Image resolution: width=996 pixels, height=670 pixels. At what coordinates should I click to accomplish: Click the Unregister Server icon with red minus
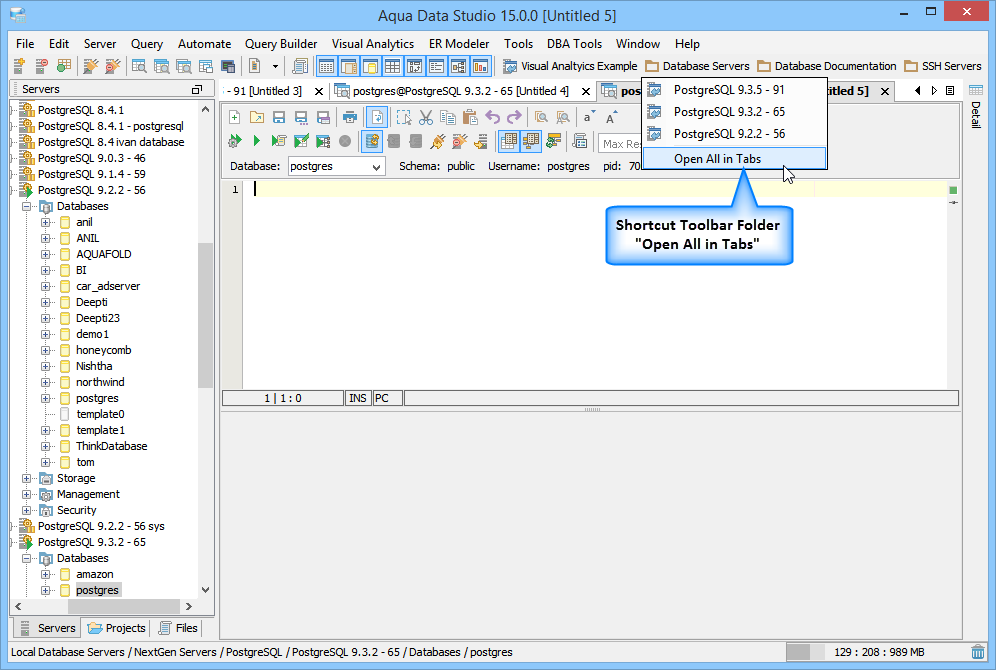coord(41,66)
